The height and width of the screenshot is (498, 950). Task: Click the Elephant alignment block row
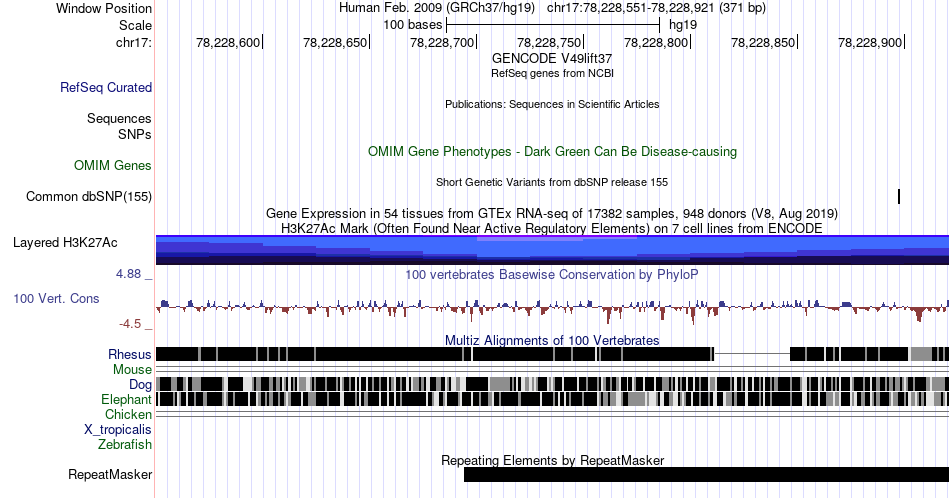tap(553, 399)
